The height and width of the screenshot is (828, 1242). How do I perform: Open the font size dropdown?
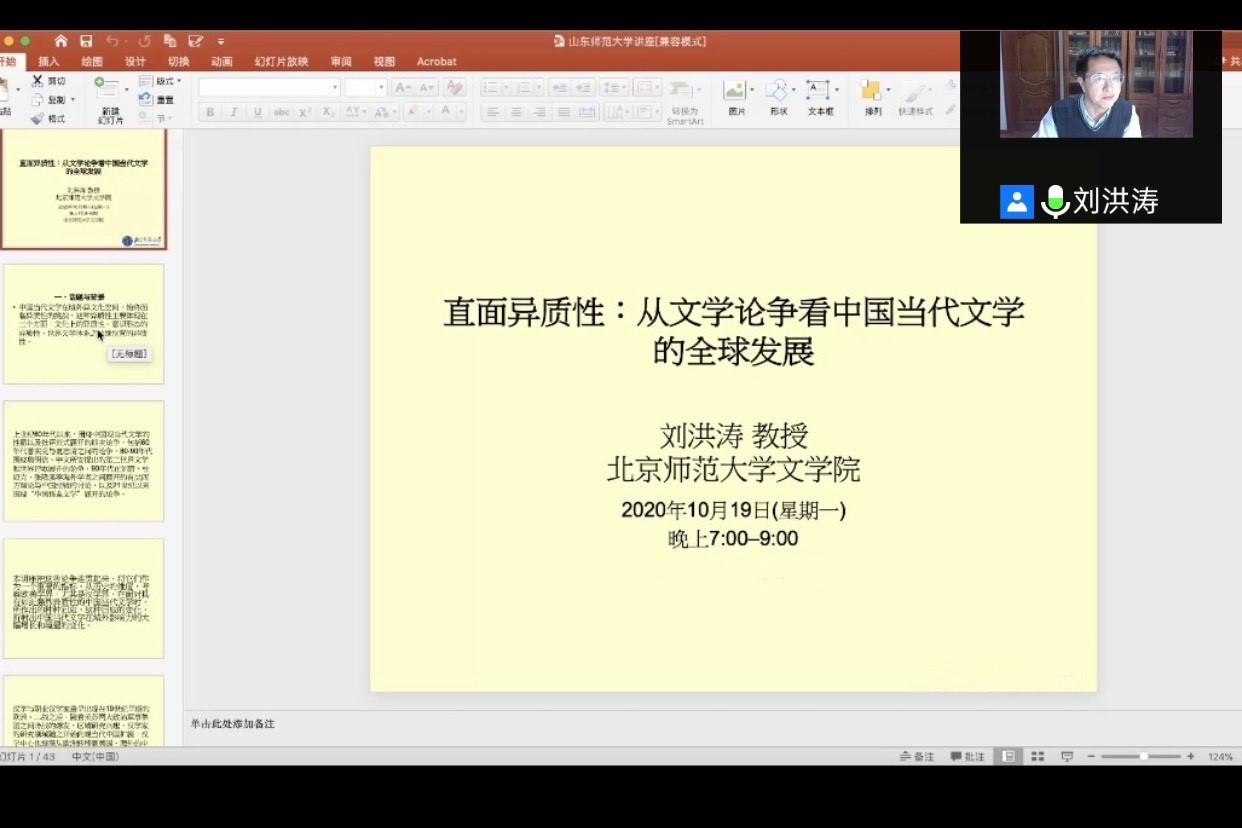click(x=381, y=88)
